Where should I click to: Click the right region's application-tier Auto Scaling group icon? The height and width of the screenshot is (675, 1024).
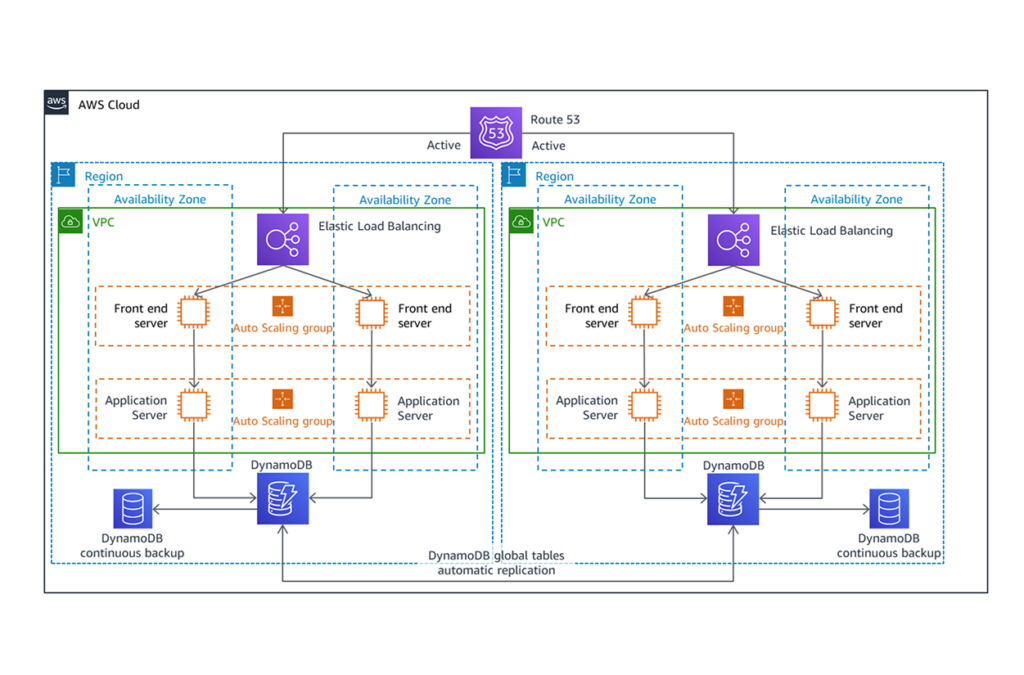pyautogui.click(x=733, y=400)
